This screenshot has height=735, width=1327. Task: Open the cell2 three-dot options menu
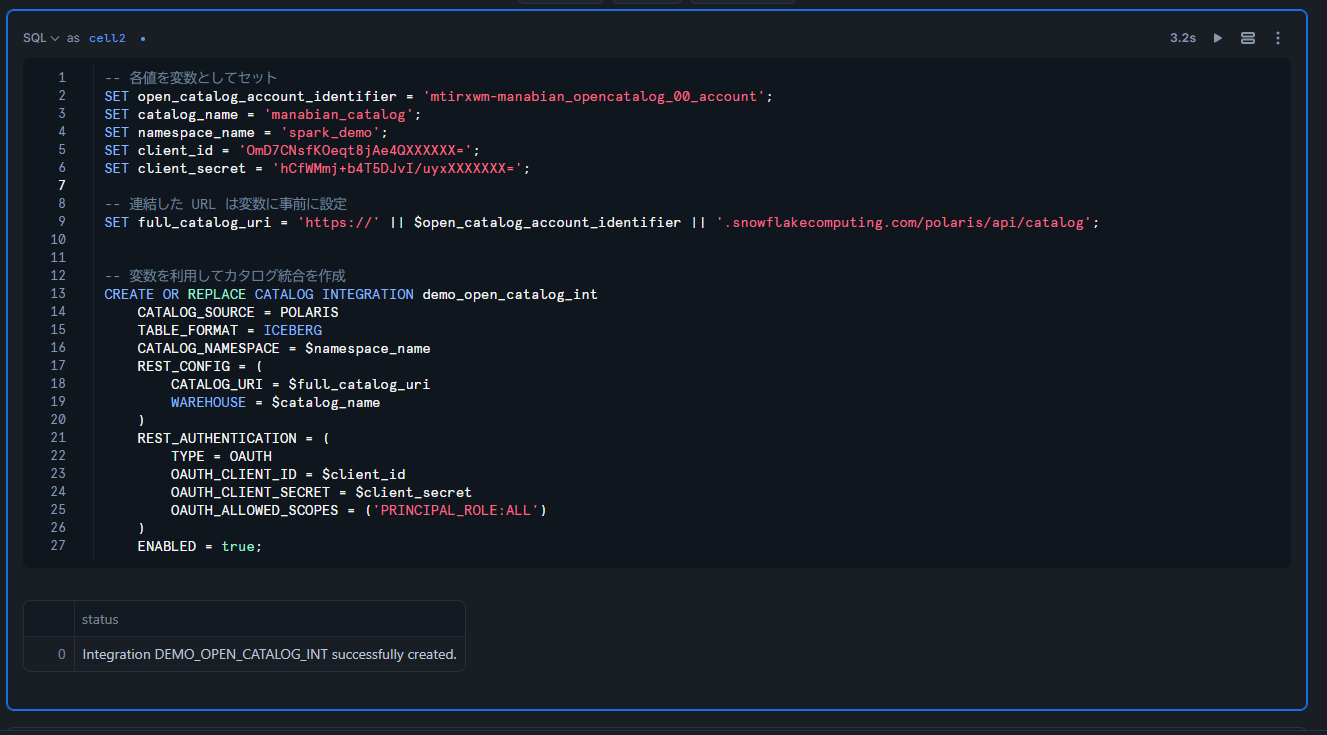point(1278,38)
